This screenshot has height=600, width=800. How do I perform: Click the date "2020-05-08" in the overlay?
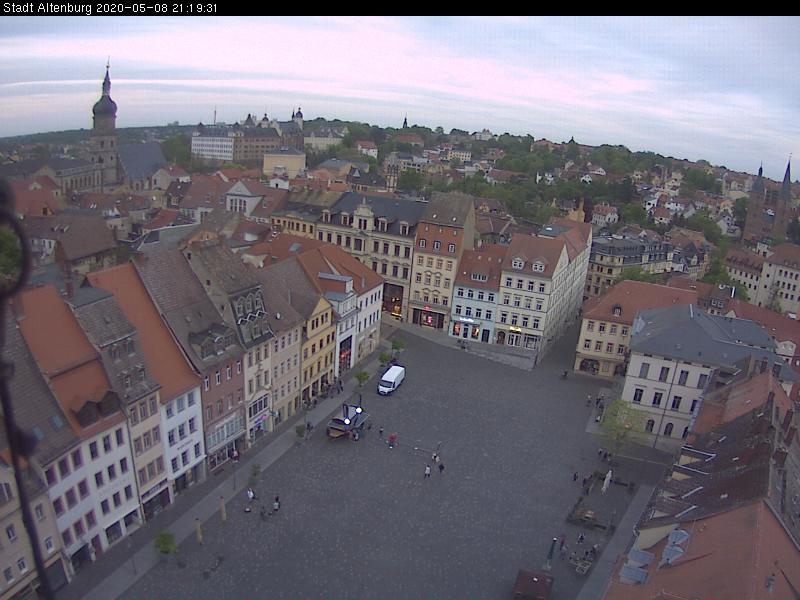[133, 8]
